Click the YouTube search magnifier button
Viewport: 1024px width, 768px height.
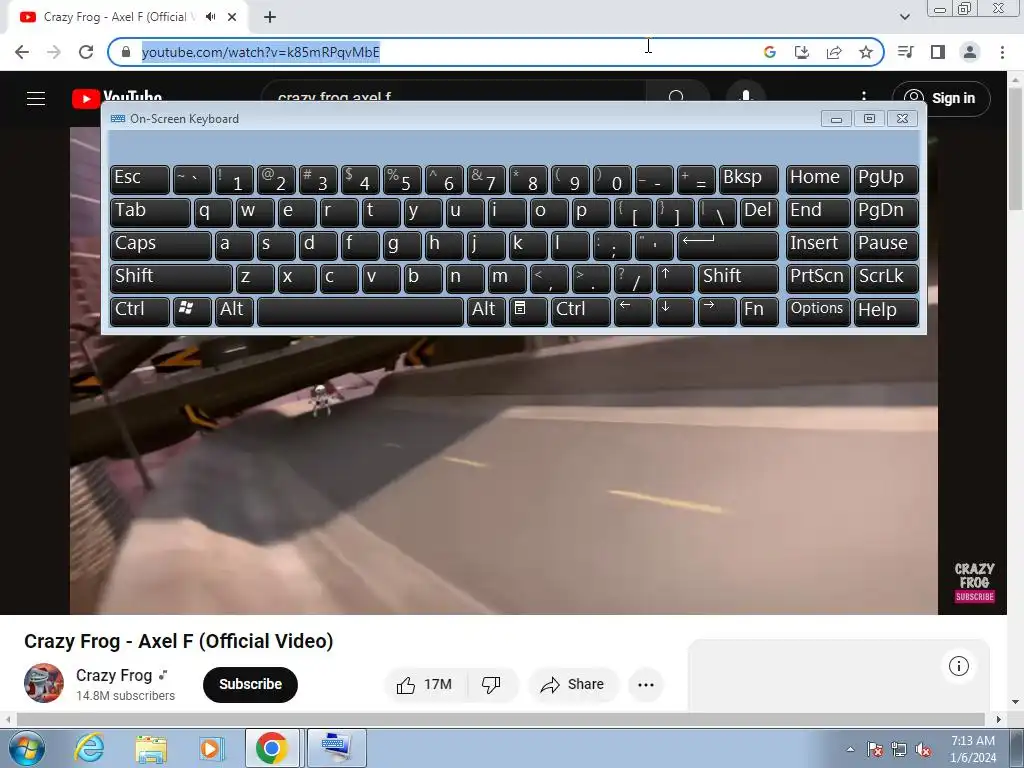[x=677, y=97]
